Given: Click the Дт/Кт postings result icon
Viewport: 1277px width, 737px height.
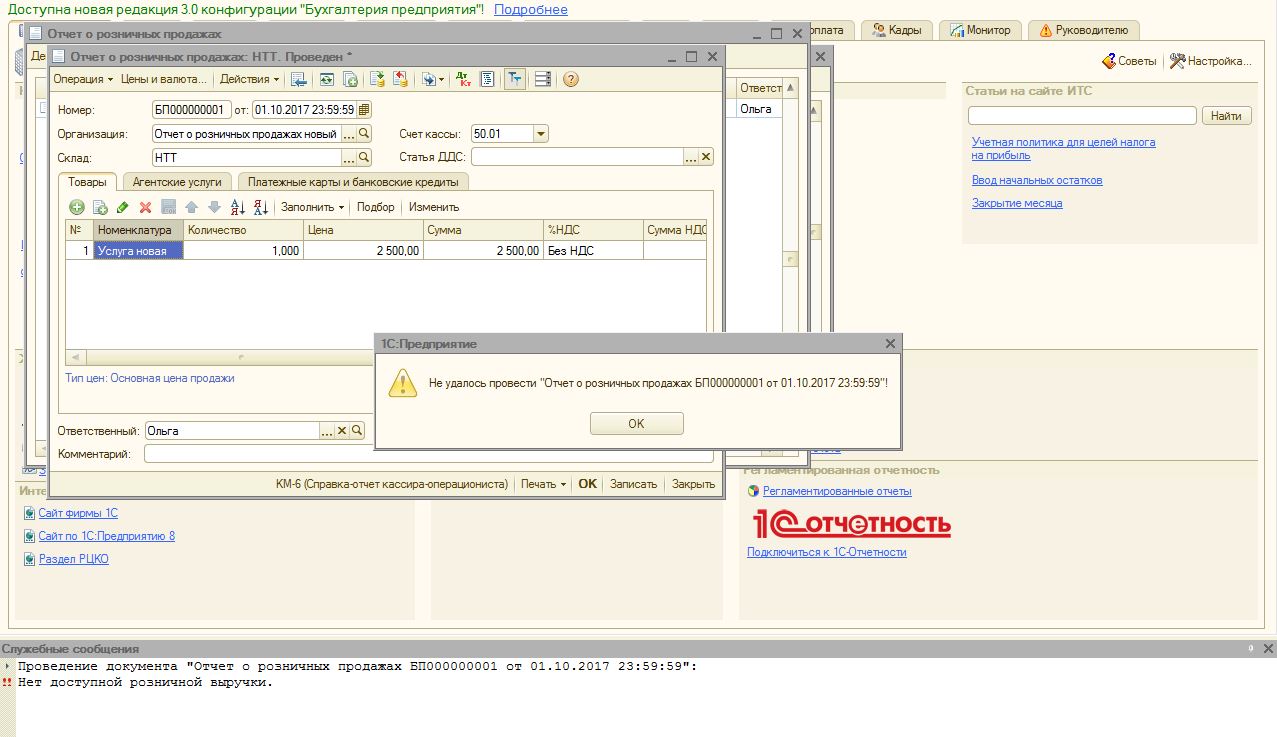Looking at the screenshot, I should click(462, 79).
